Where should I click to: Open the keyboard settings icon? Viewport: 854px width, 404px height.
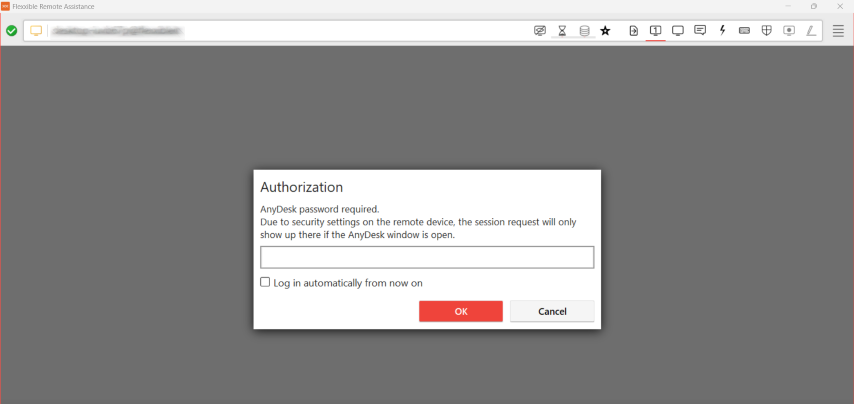click(745, 31)
